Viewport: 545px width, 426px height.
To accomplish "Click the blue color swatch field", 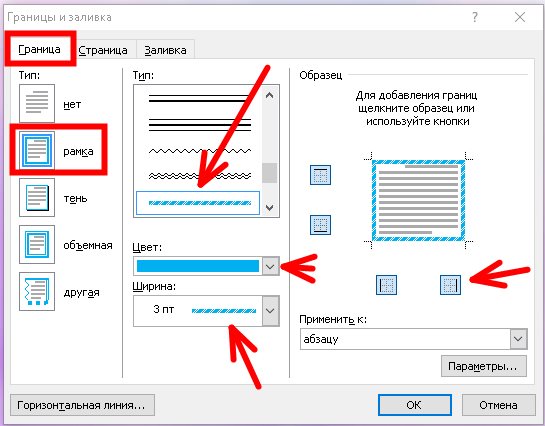I will click(198, 266).
